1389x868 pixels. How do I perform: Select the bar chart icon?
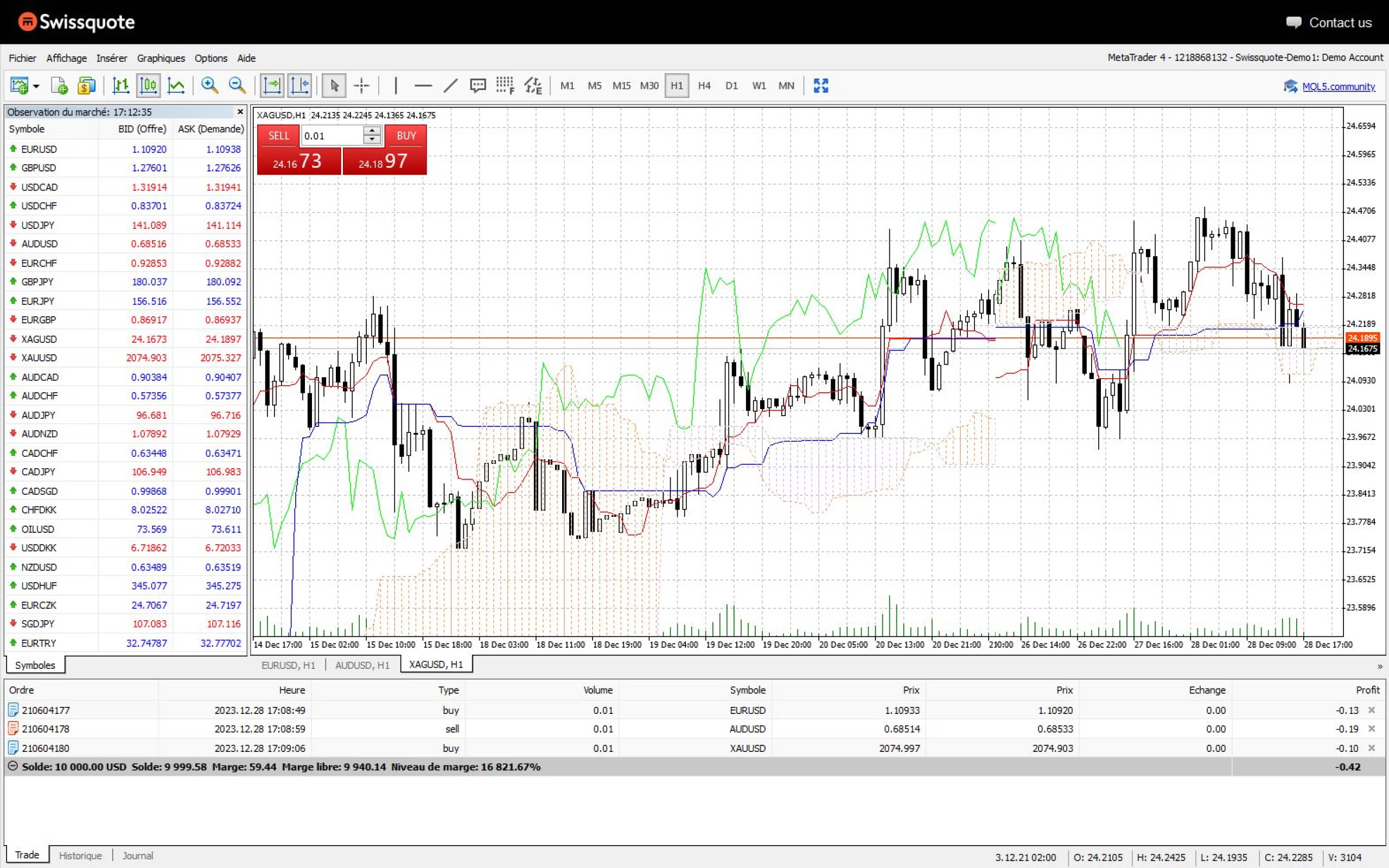[x=120, y=86]
